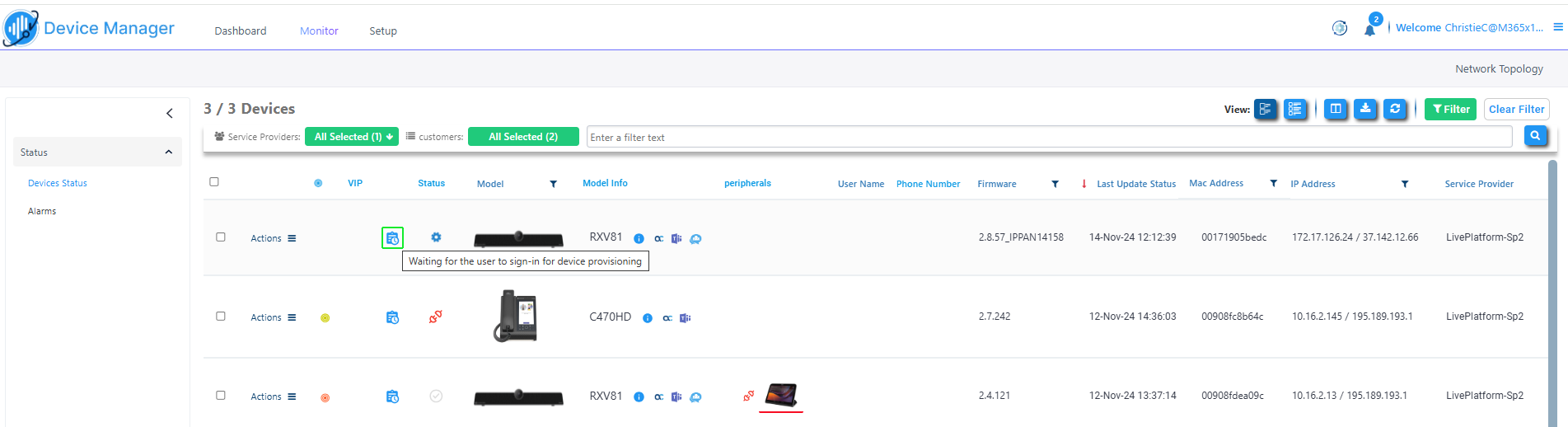Screen dimensions: 1568x427
Task: Open the Model column filter
Action: coord(553,184)
